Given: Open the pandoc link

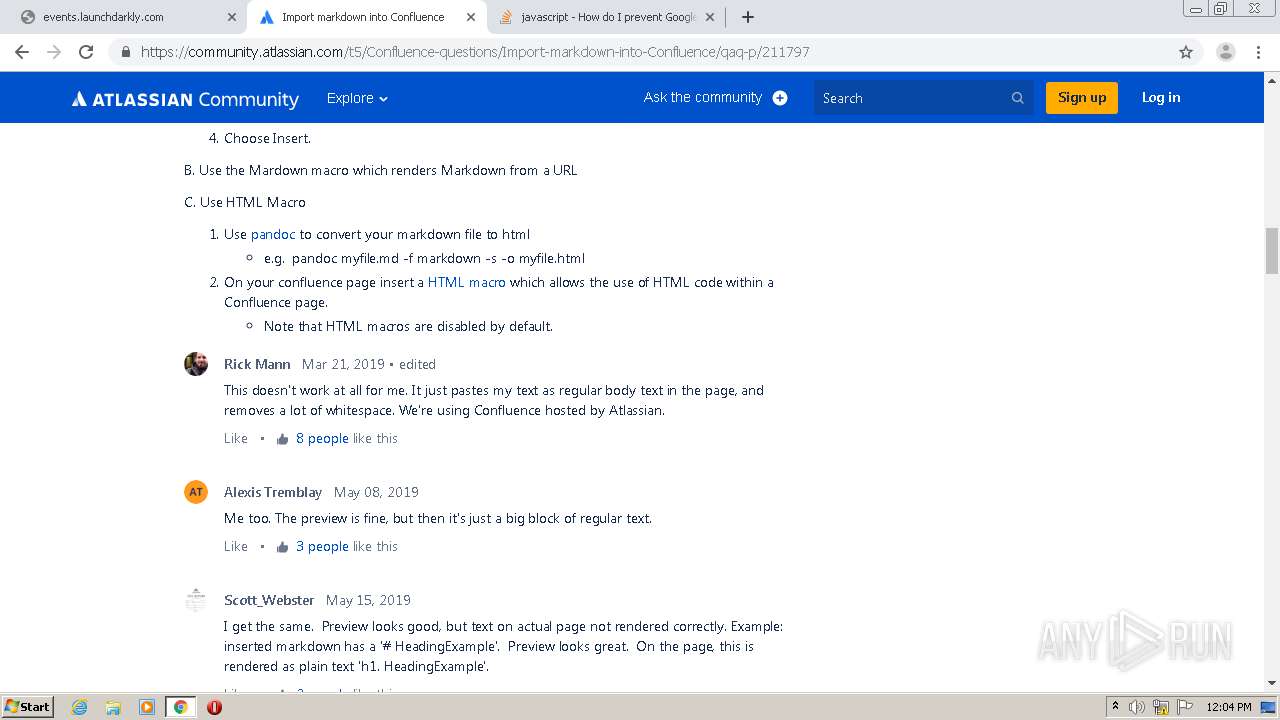Looking at the screenshot, I should coord(273,234).
